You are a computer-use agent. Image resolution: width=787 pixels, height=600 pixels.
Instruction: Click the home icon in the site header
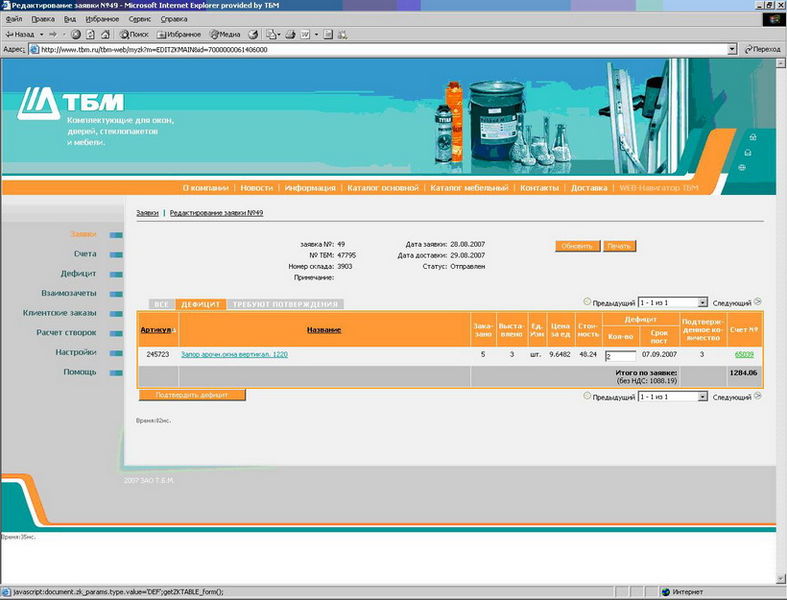point(752,137)
